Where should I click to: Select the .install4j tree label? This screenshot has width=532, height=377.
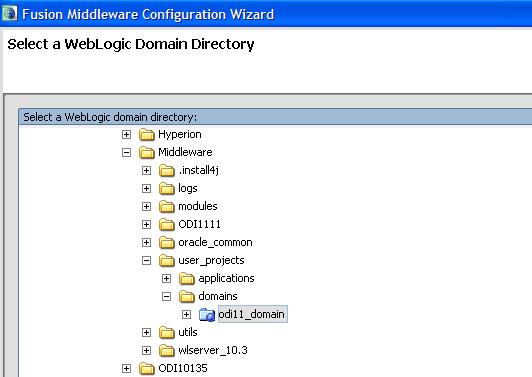pos(198,170)
